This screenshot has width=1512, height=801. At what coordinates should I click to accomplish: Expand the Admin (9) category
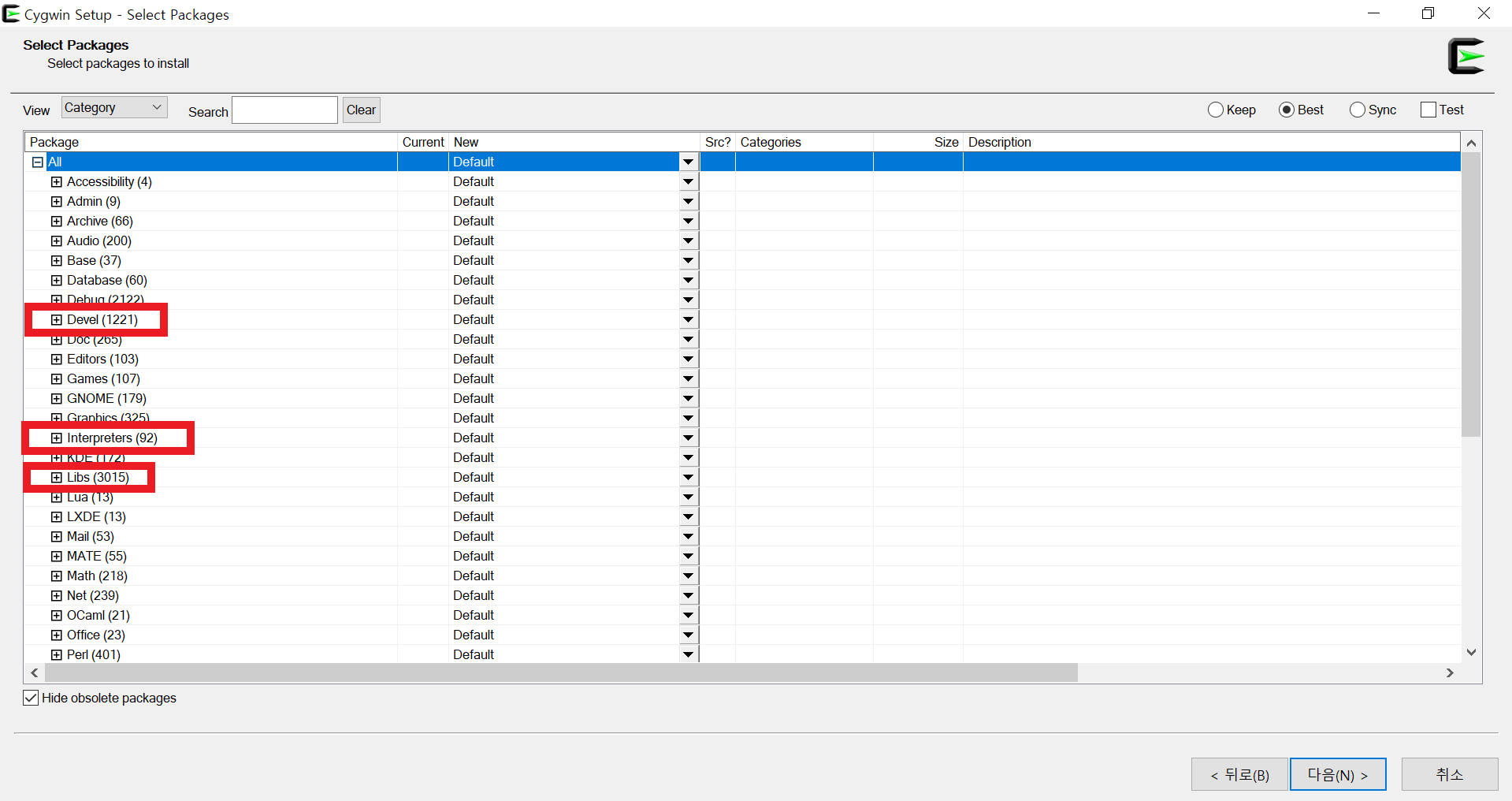click(57, 202)
